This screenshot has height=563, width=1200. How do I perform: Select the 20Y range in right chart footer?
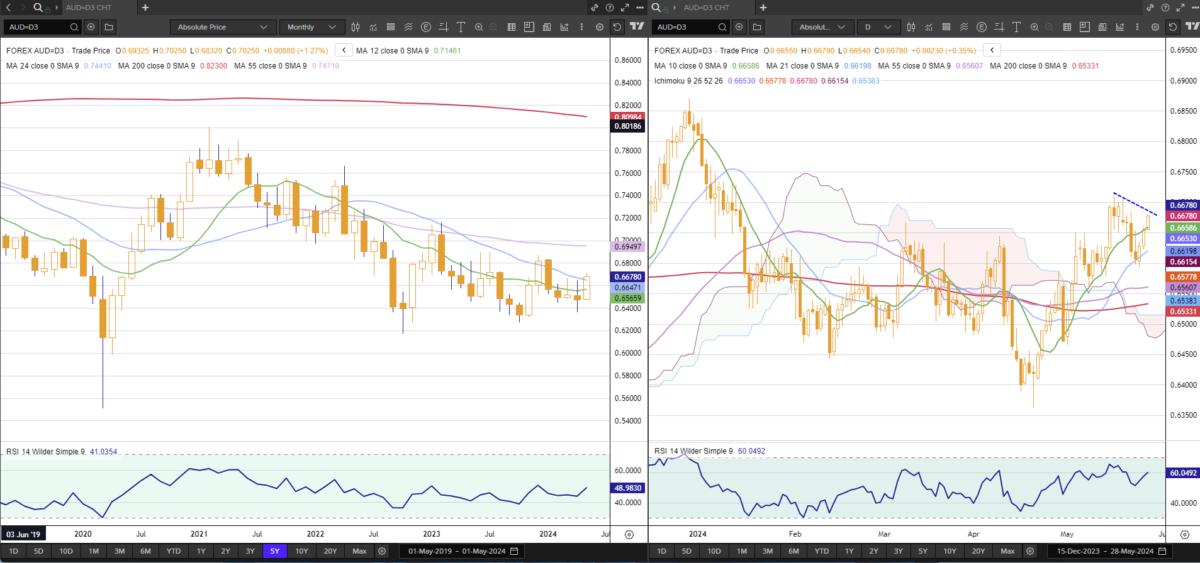[x=978, y=551]
